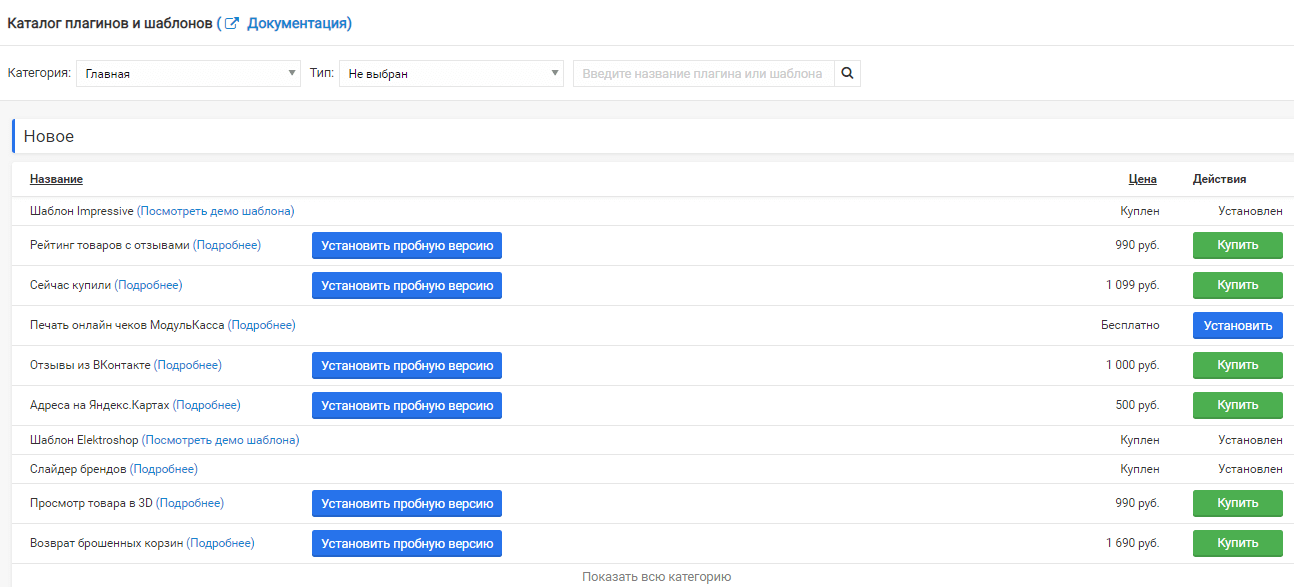Buy the Отзывы из ВКонтакте plugin
Screen dimensions: 1294x587
1237,365
